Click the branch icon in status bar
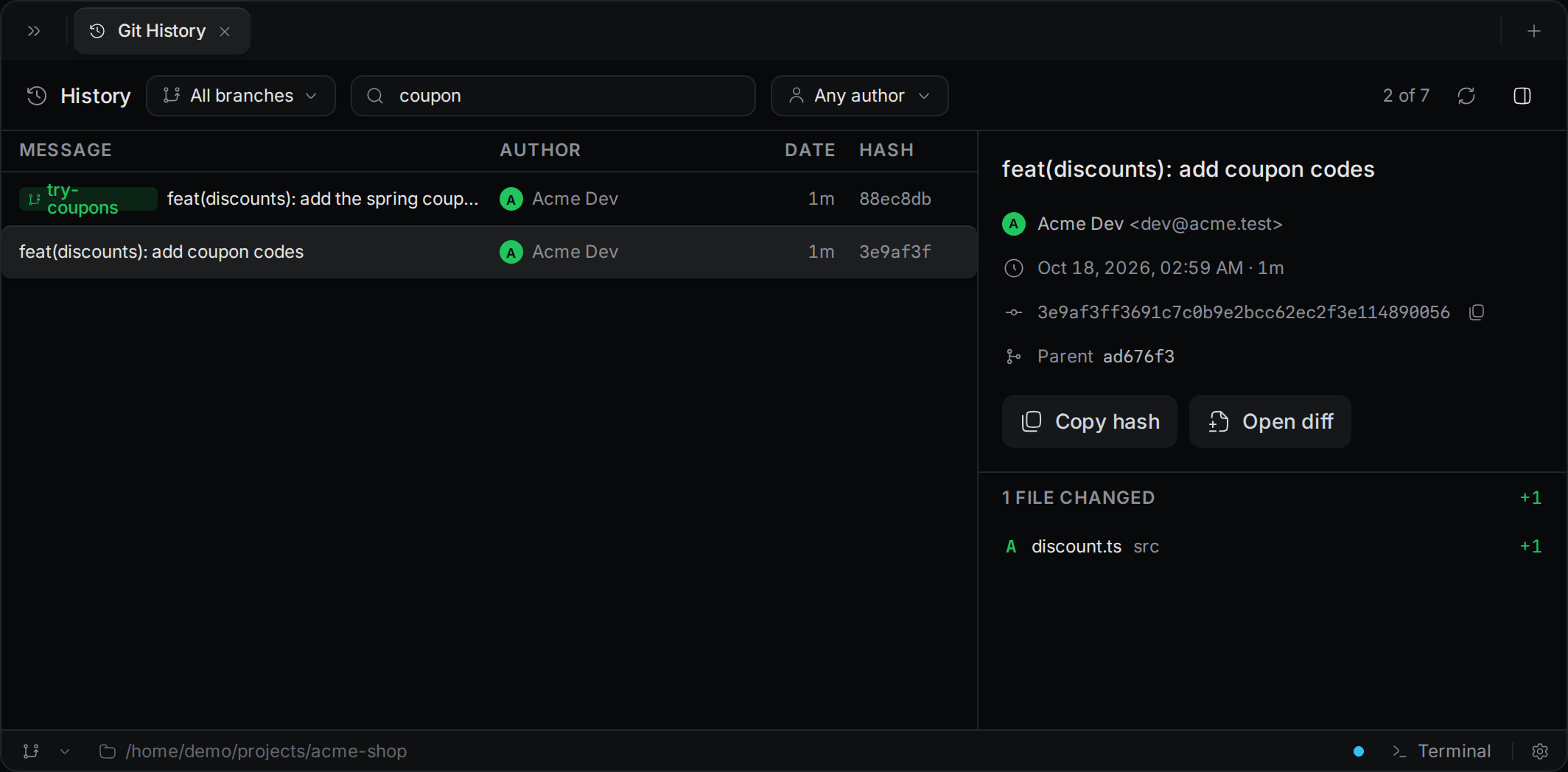Screen dimensions: 1568x772 (31, 751)
